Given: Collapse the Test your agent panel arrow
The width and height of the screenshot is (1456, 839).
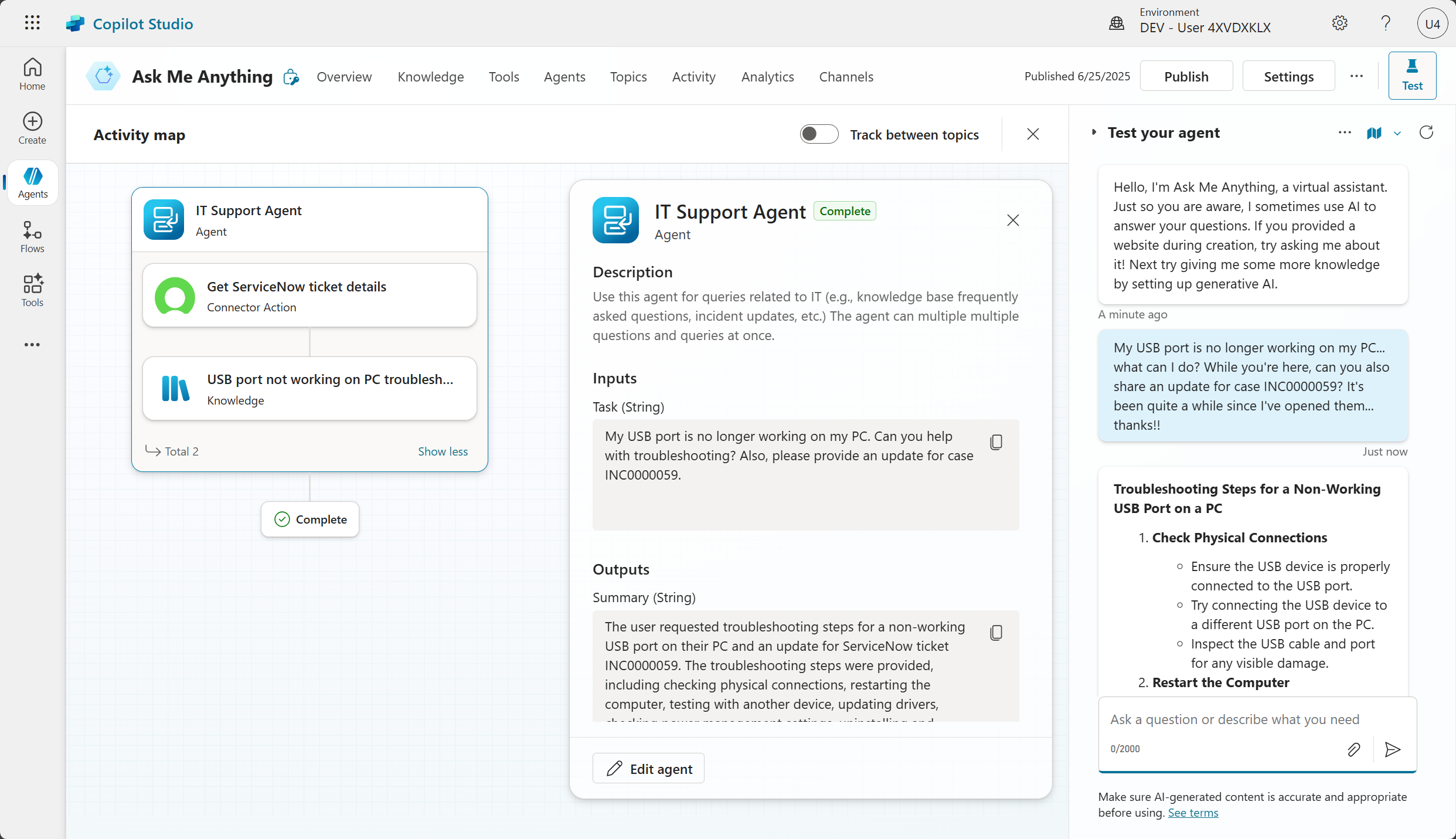Looking at the screenshot, I should click(x=1094, y=133).
